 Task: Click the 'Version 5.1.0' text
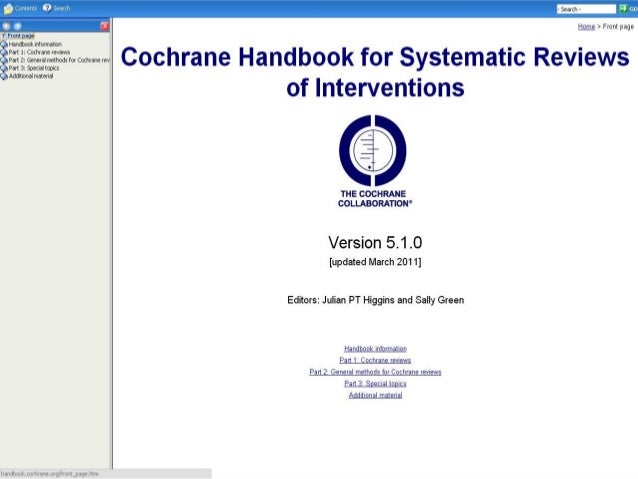(x=375, y=243)
